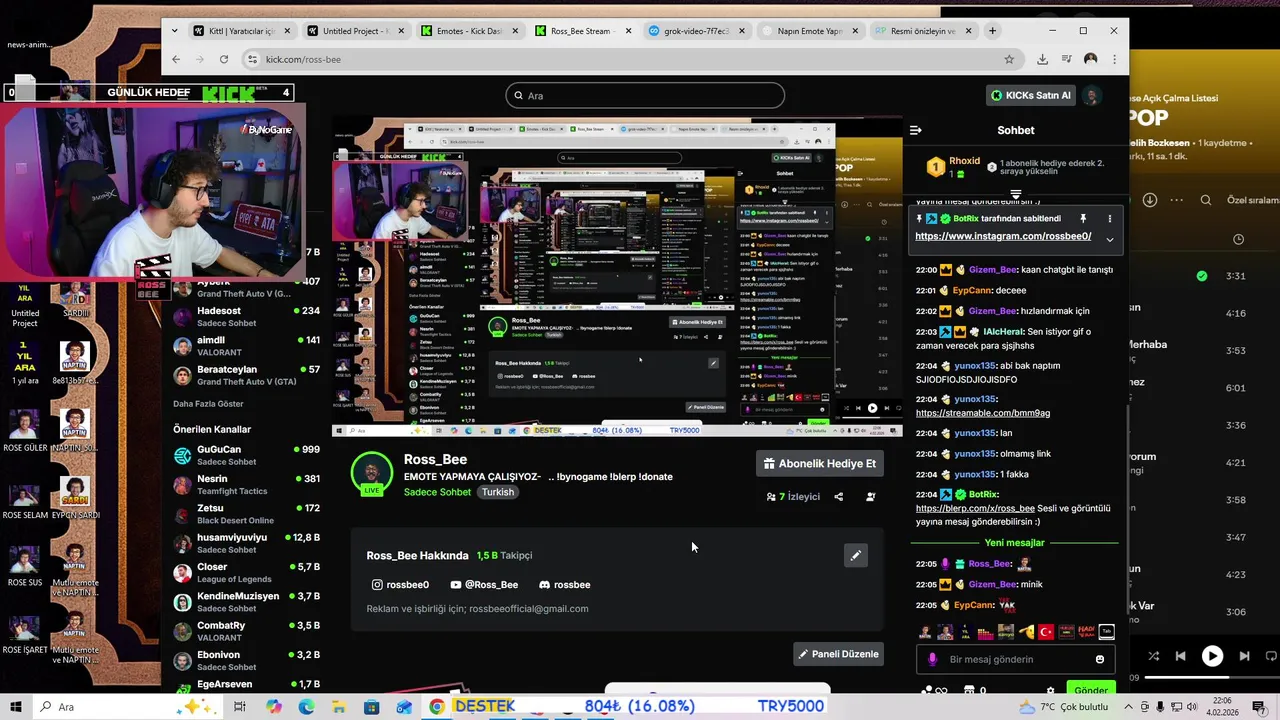
Task: Play the Spotify track
Action: click(1212, 656)
